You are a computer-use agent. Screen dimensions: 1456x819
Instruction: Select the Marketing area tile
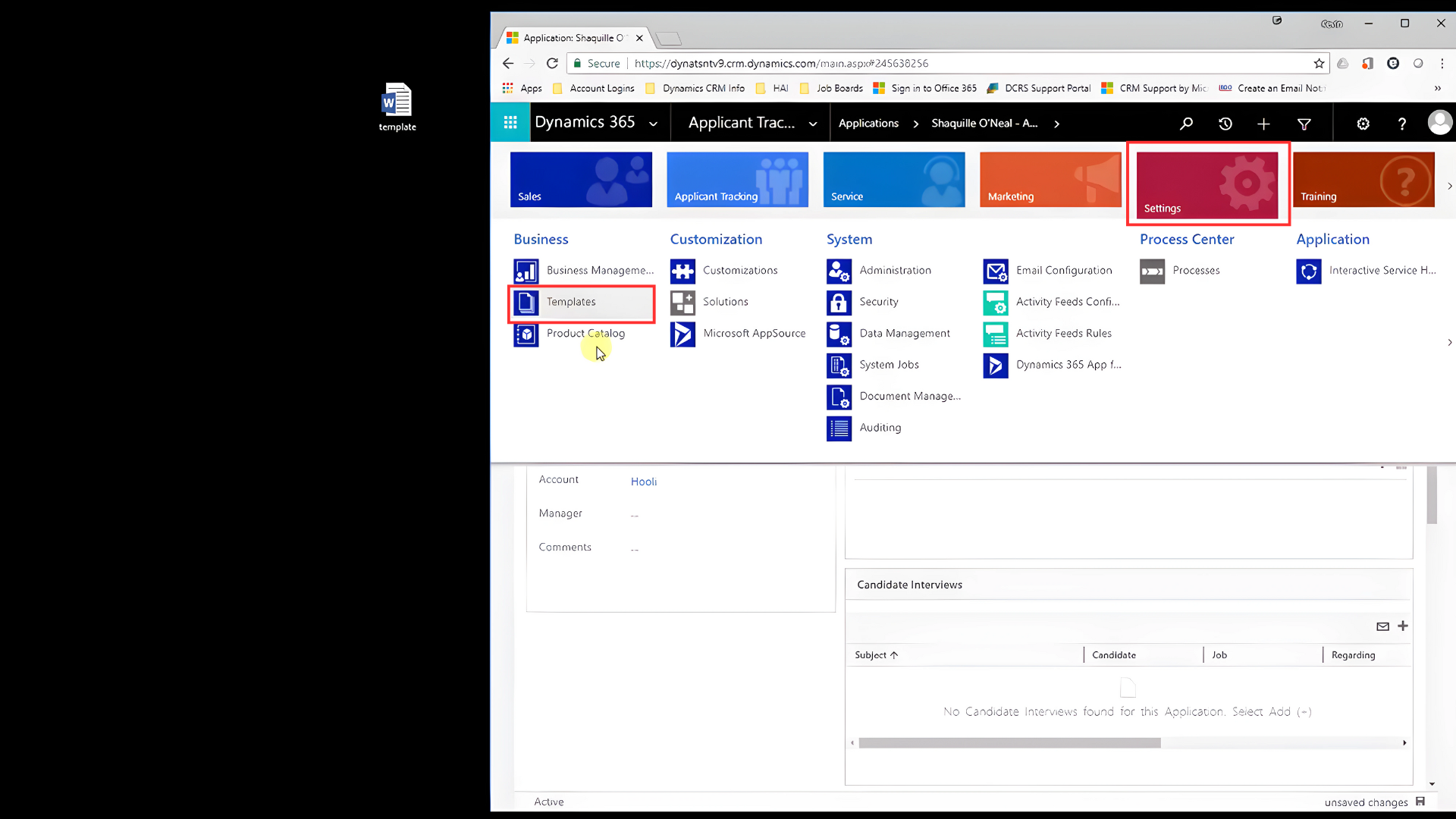[1050, 180]
